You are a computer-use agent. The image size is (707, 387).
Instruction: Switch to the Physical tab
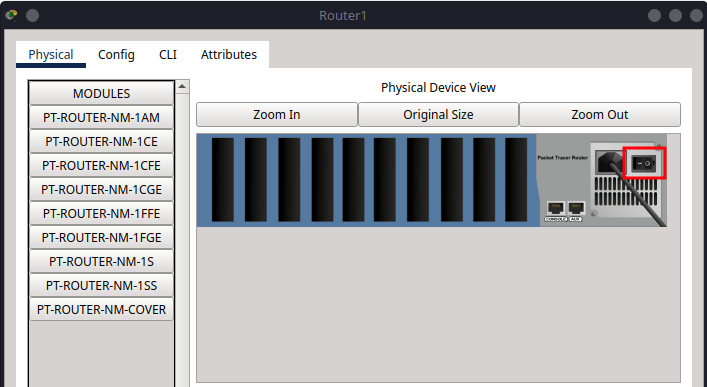tap(51, 55)
